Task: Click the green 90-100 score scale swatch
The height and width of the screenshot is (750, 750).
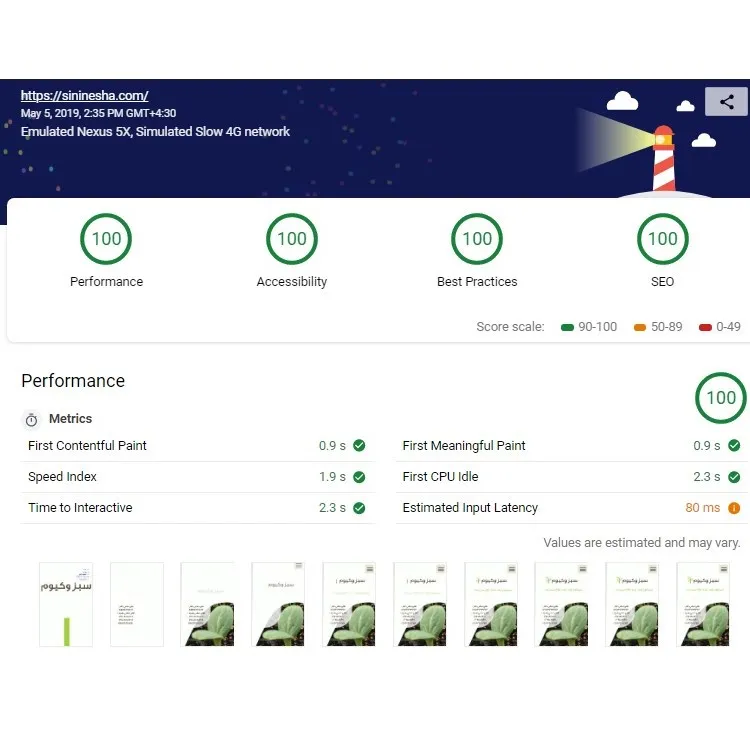Action: 568,327
